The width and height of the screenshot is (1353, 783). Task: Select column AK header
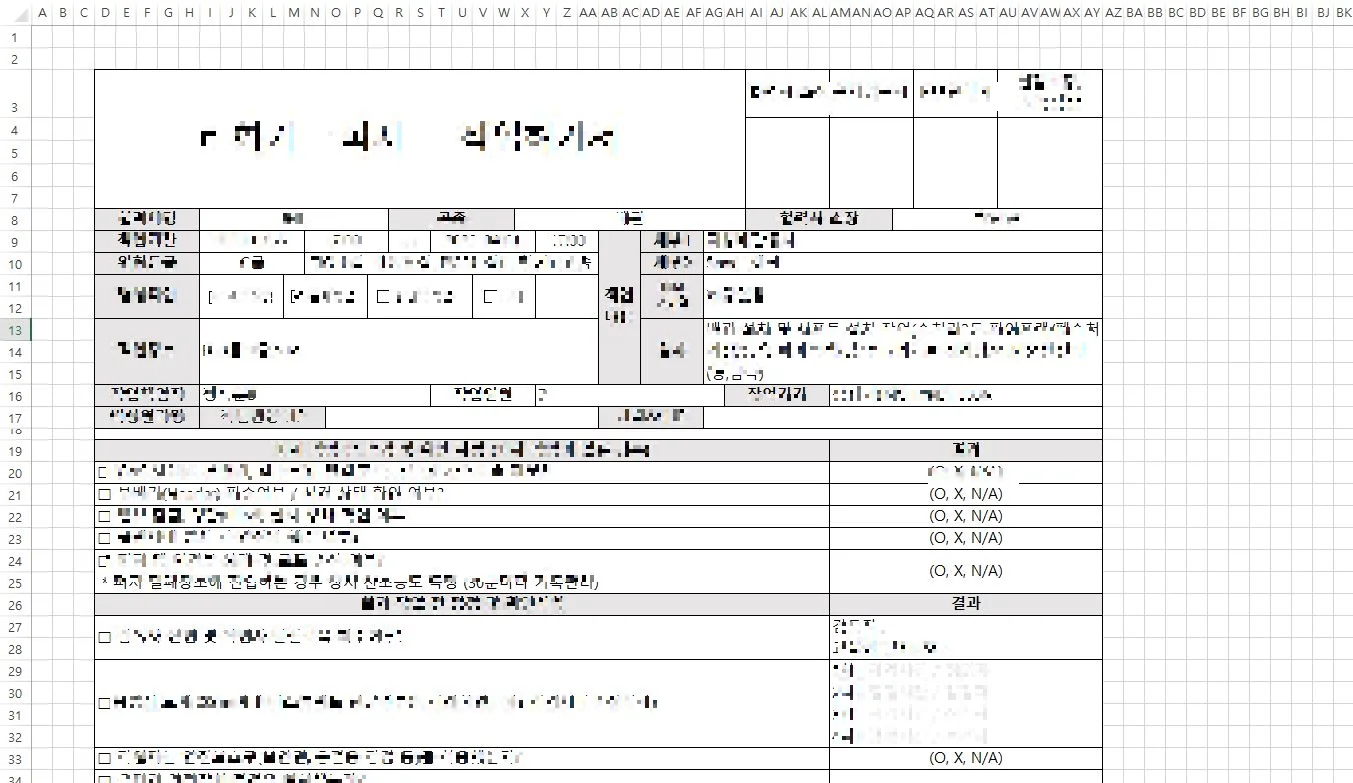click(798, 13)
